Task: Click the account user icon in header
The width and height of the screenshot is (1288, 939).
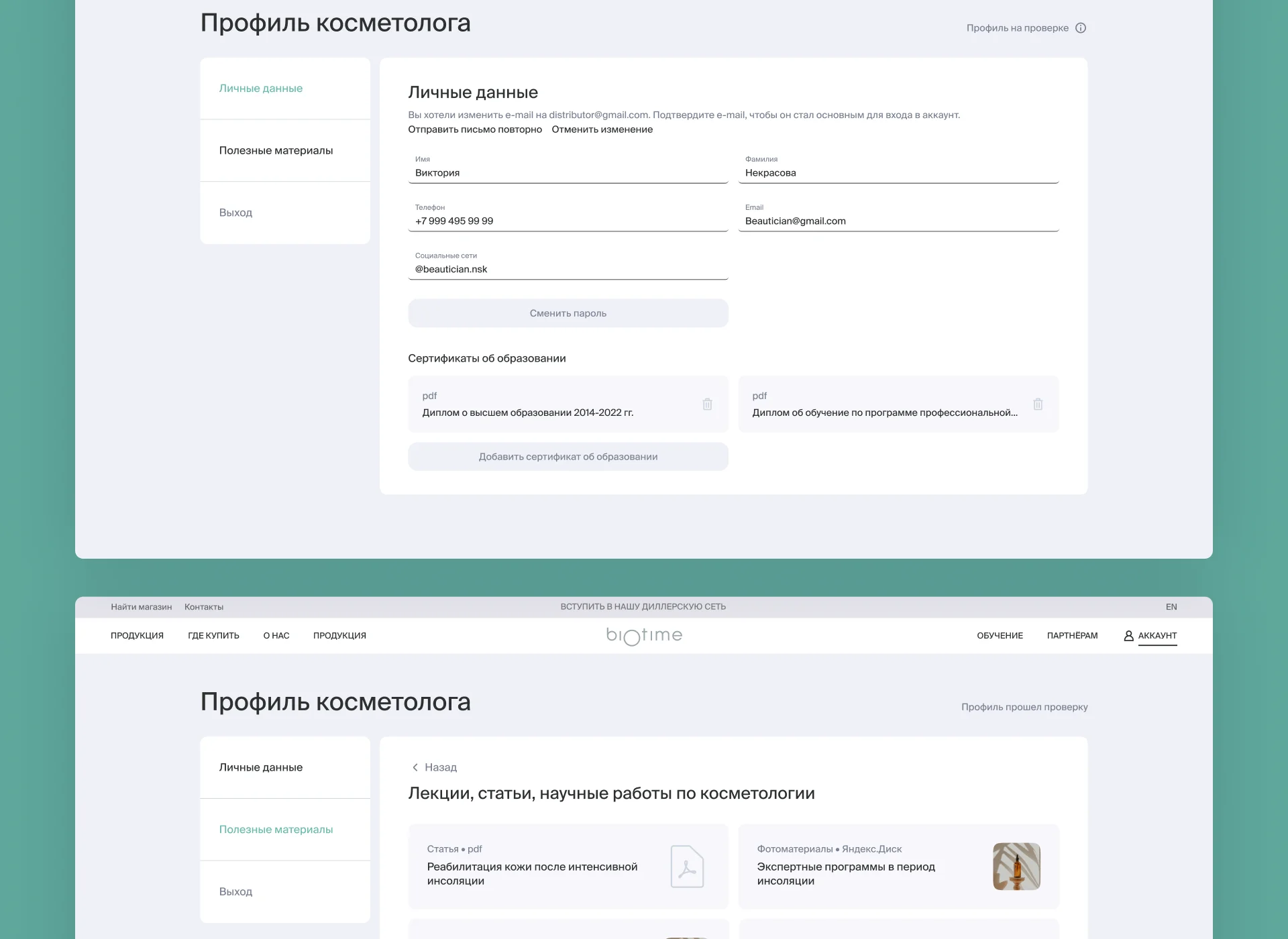Action: point(1129,636)
